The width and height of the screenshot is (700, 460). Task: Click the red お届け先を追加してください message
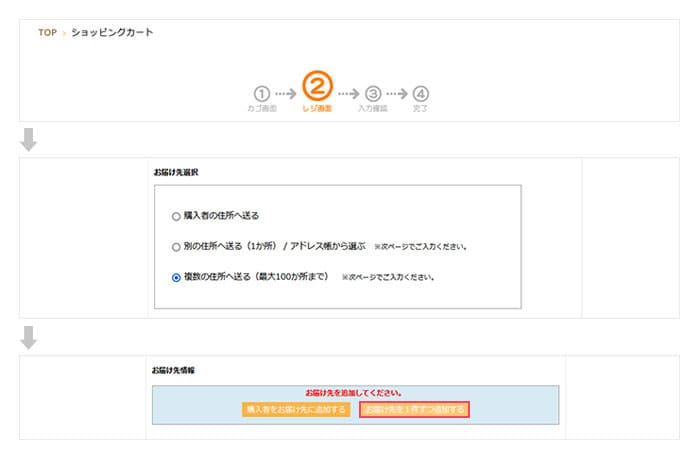pos(355,393)
